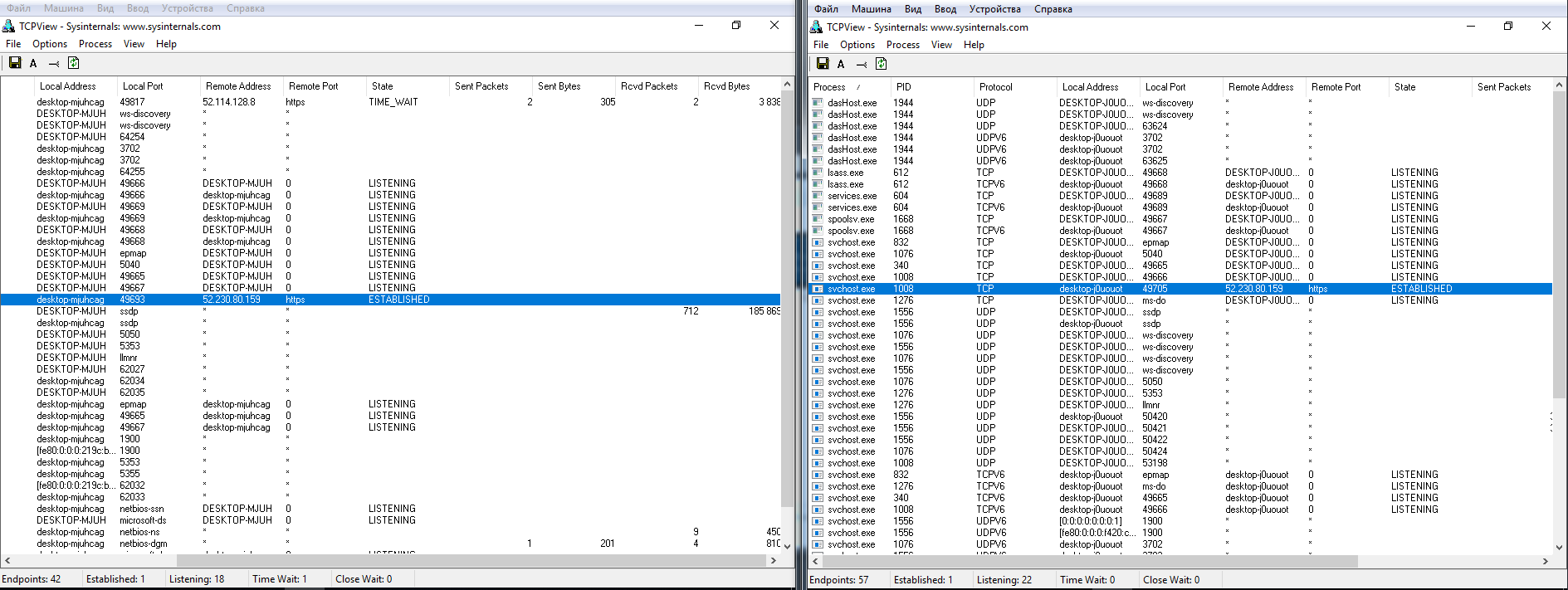
Task: Open the Устройства menu in right VM window
Action: (994, 9)
